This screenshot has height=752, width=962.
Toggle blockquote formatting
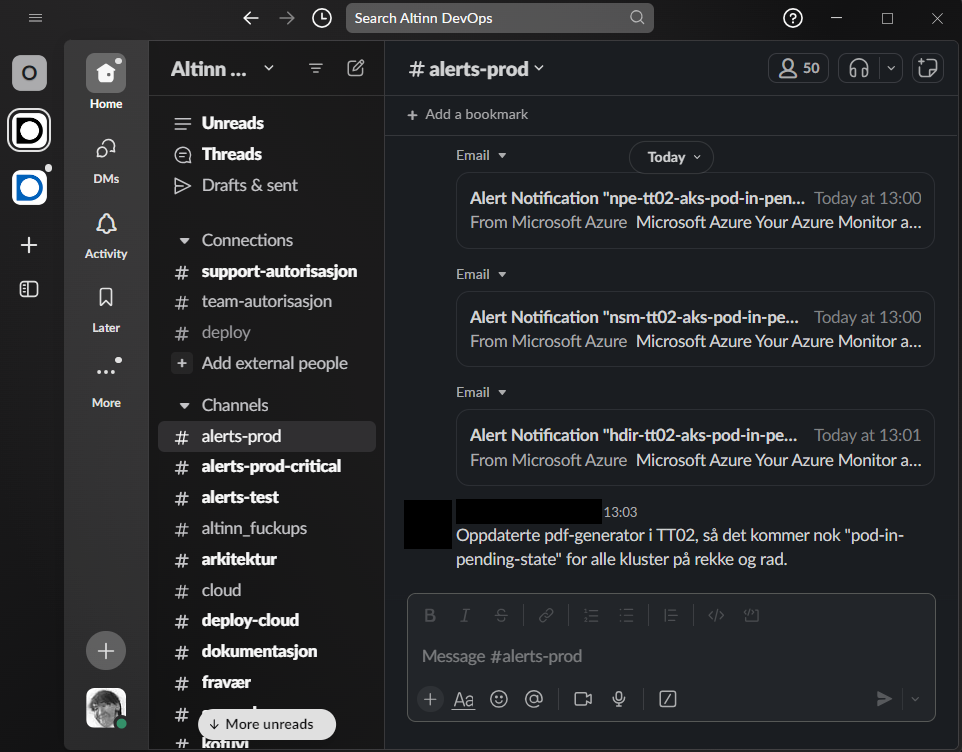671,615
